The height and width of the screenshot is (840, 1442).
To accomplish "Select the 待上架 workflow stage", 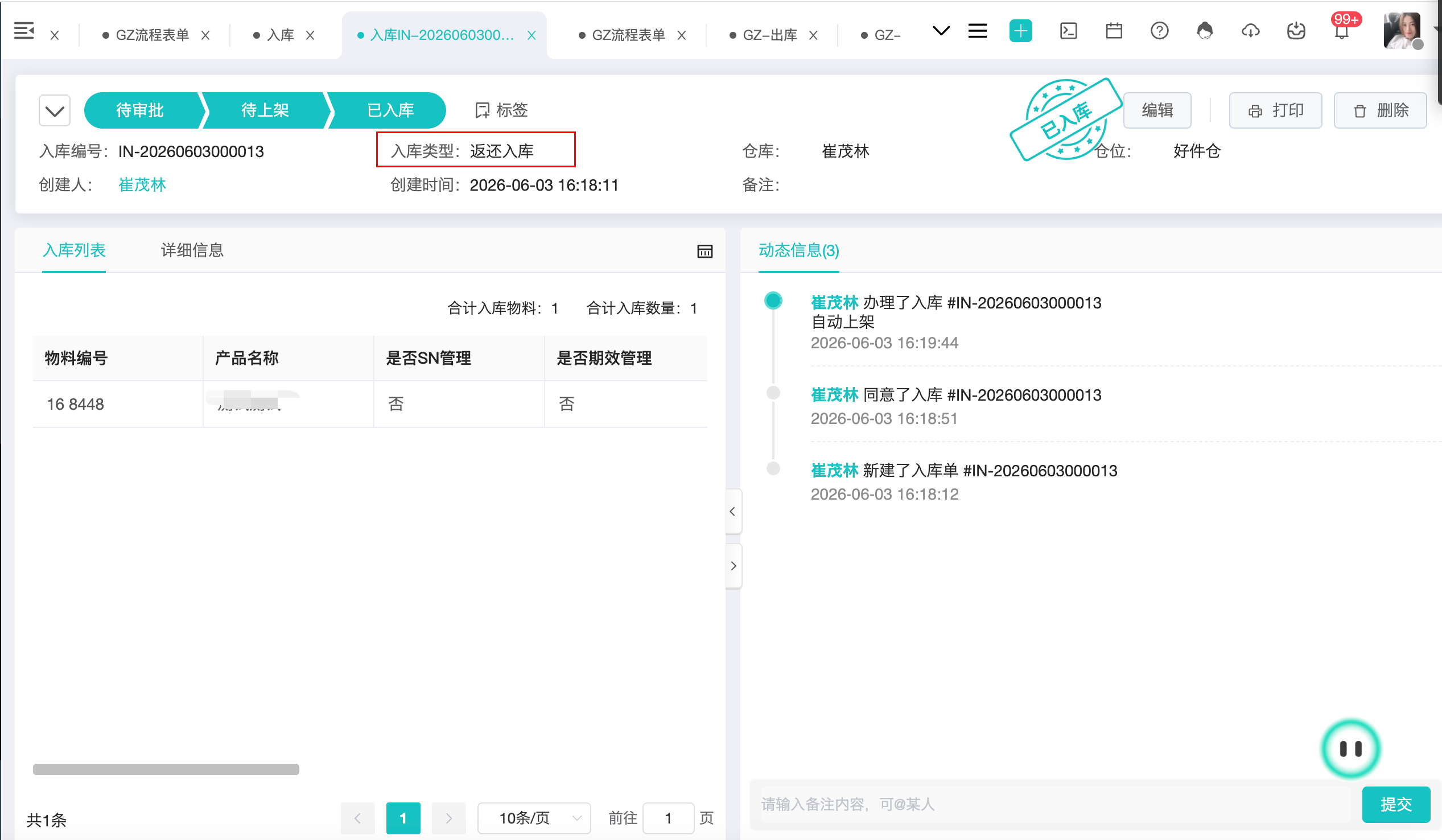I will (x=265, y=110).
